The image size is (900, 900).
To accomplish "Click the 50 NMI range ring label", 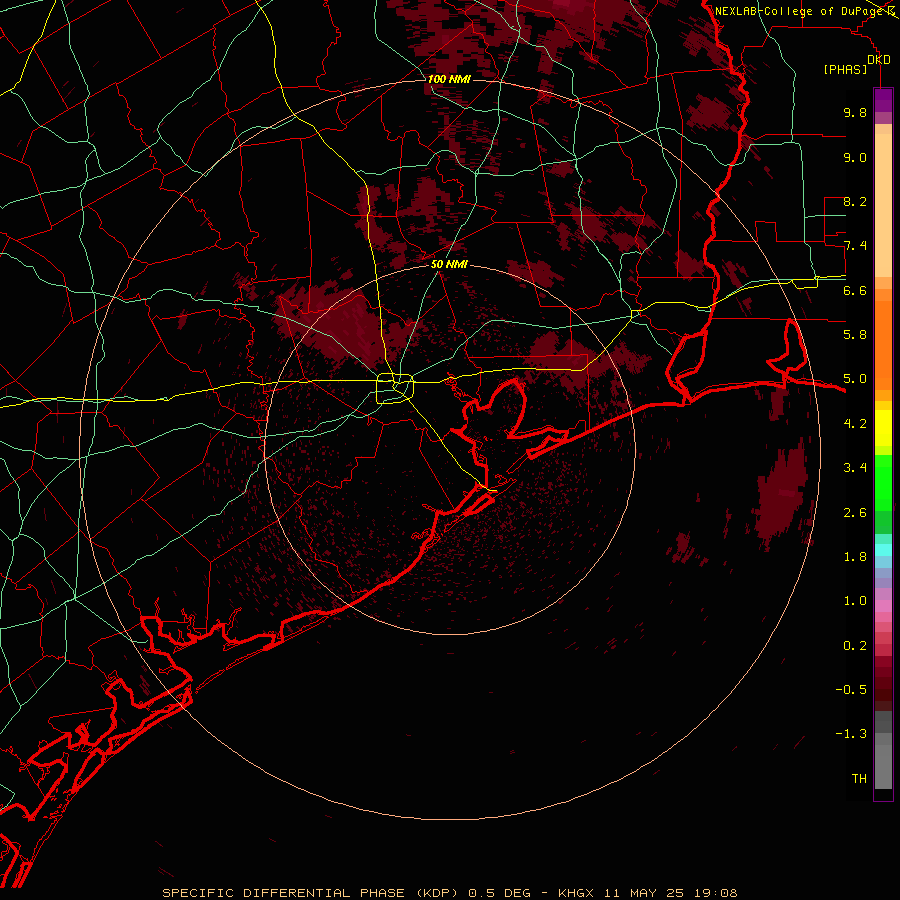I will [x=449, y=264].
